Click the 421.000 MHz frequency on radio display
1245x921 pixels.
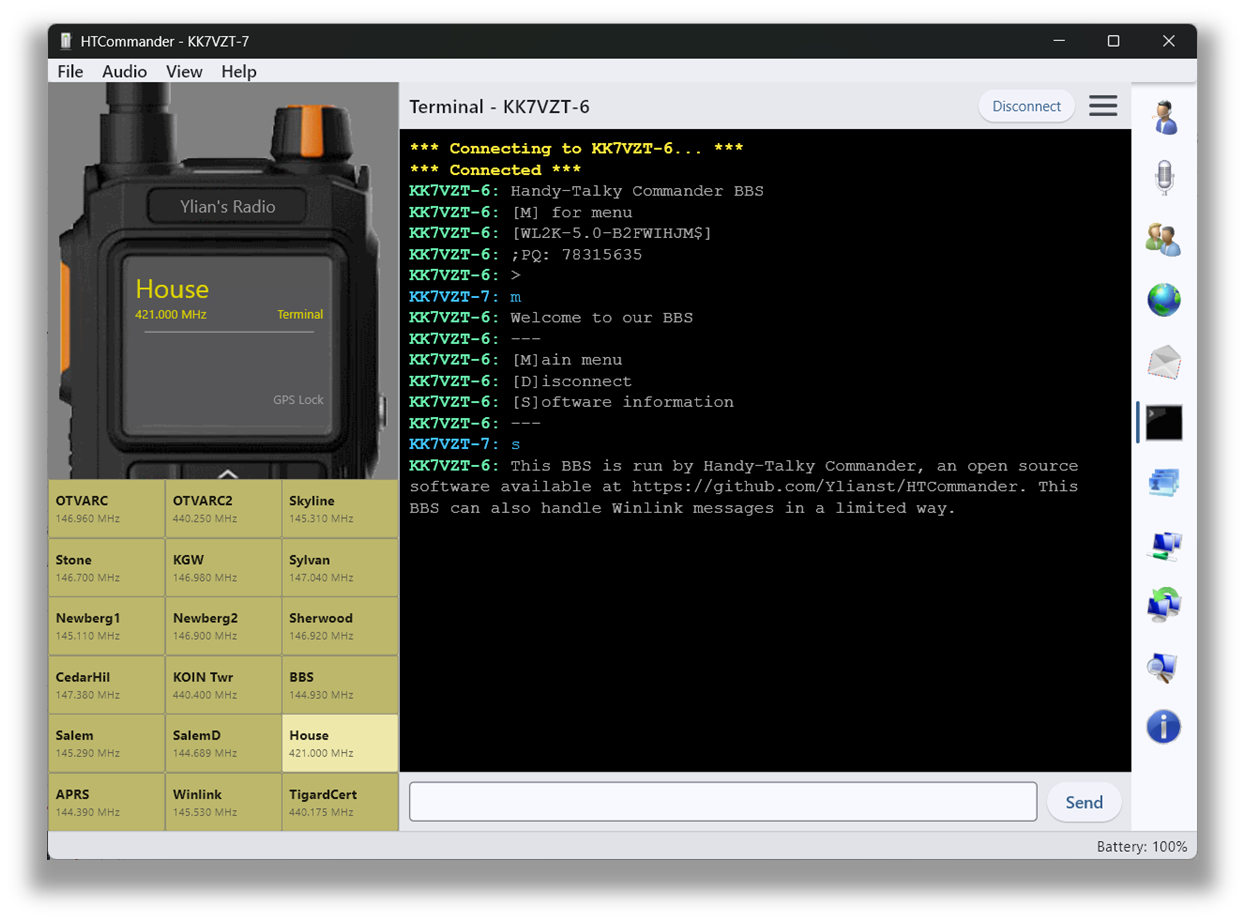click(x=171, y=314)
